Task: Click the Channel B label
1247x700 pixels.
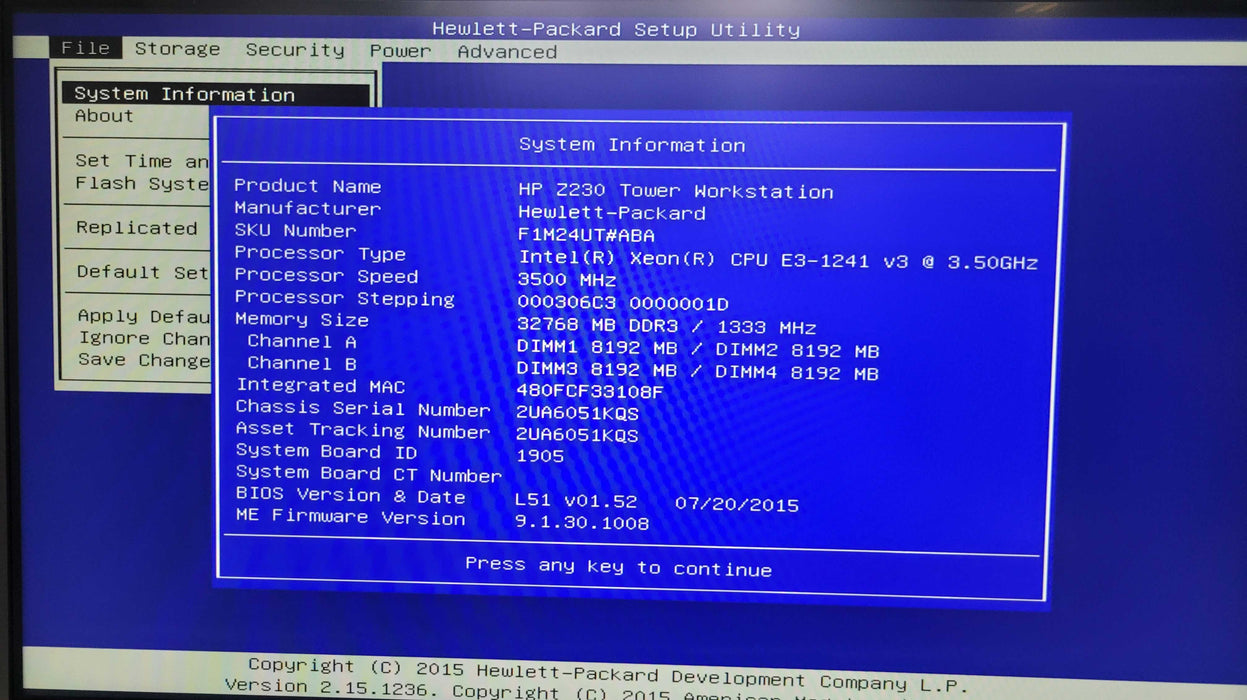Action: [x=302, y=363]
